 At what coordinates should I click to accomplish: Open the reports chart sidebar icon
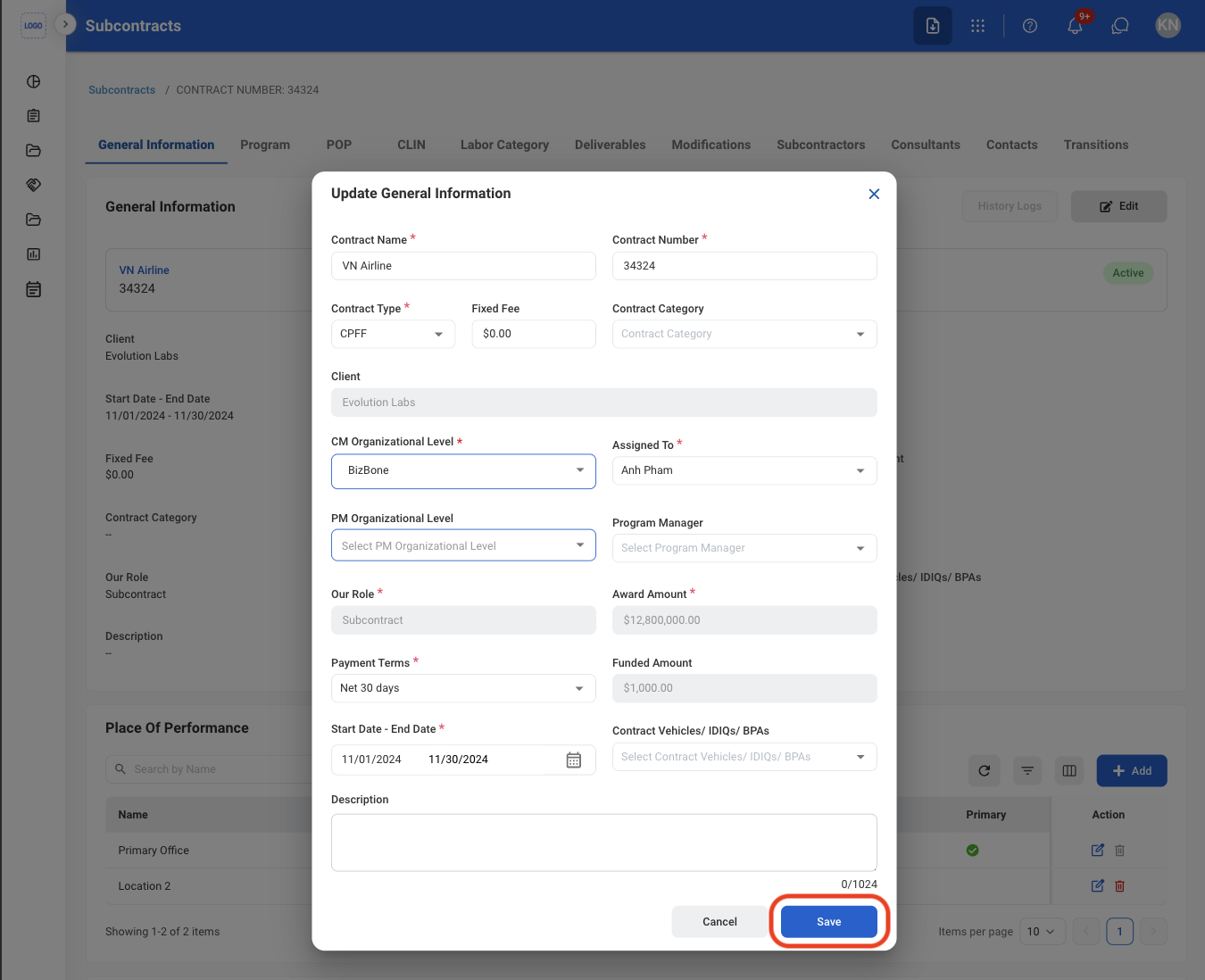[34, 254]
